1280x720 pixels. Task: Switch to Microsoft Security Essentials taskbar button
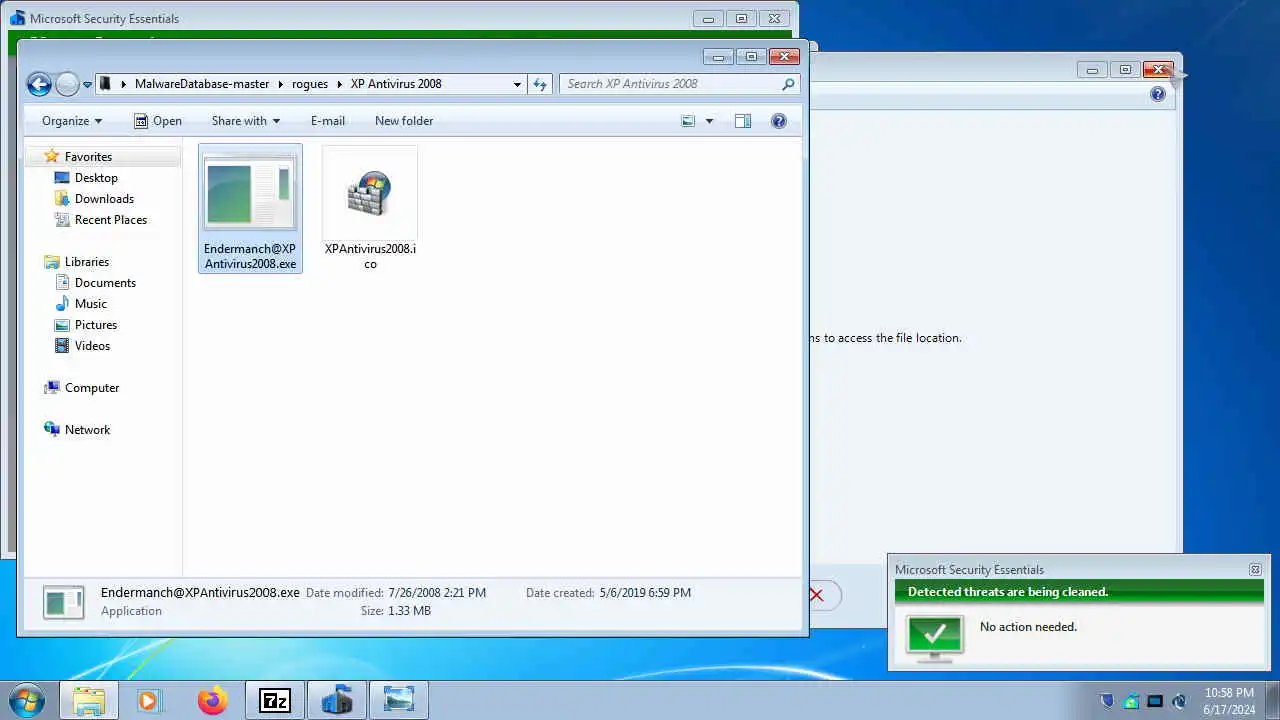click(337, 700)
